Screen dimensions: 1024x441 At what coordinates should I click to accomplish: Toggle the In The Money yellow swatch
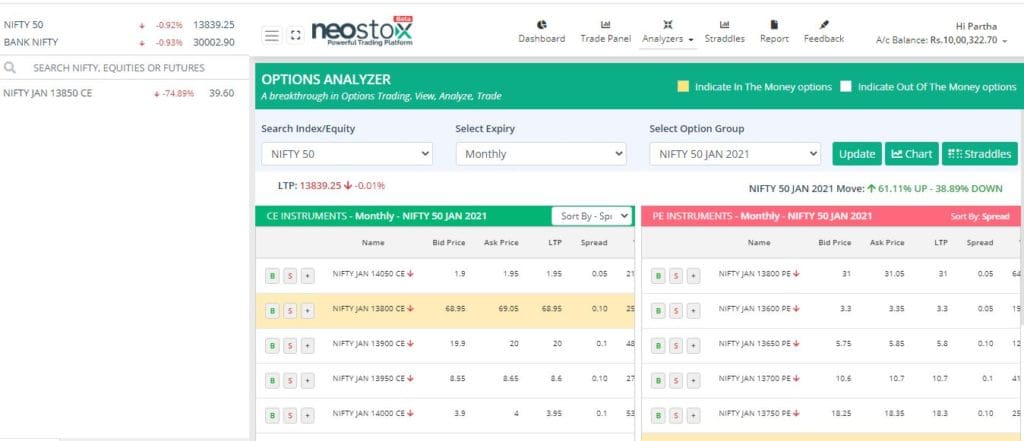pyautogui.click(x=682, y=86)
